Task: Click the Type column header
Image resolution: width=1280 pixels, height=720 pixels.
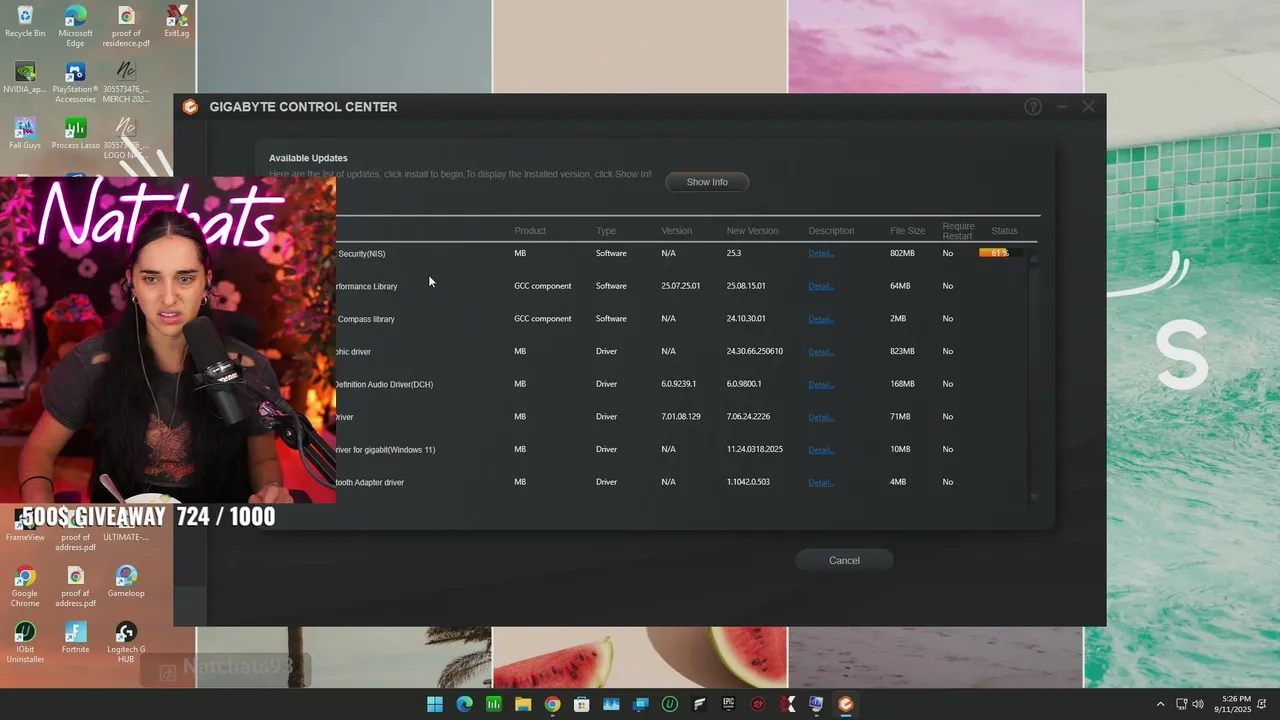Action: 606,231
